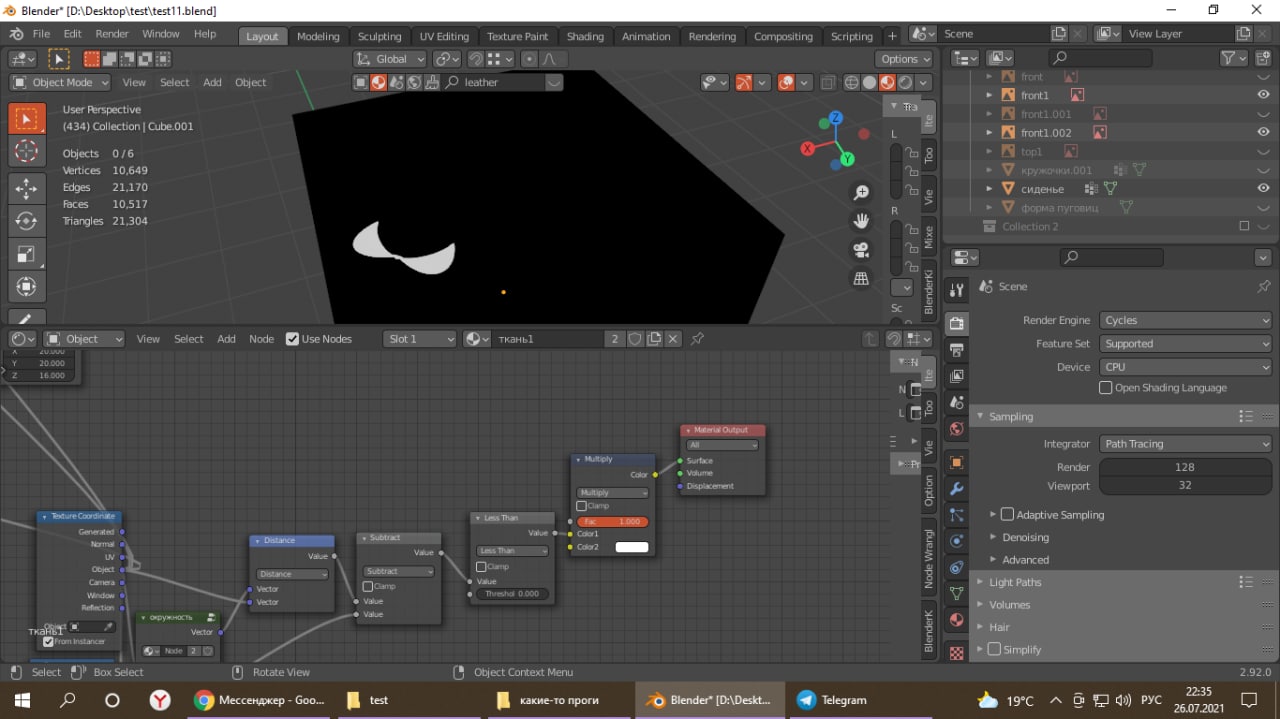Open the Global orientation dropdown

(x=392, y=59)
